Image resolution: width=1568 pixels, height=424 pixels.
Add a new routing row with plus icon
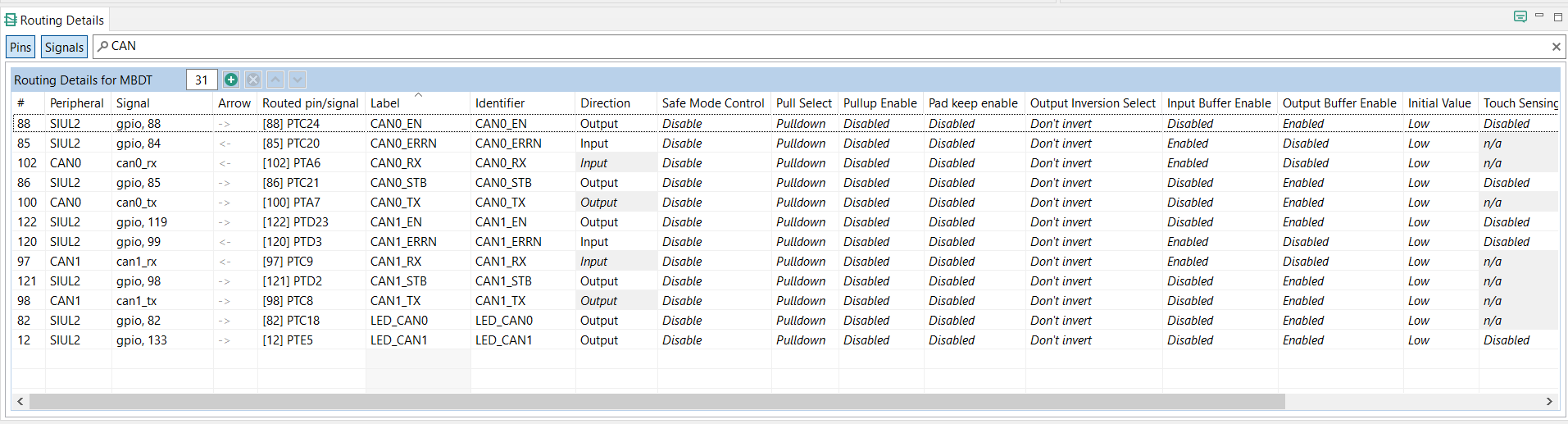pyautogui.click(x=231, y=80)
